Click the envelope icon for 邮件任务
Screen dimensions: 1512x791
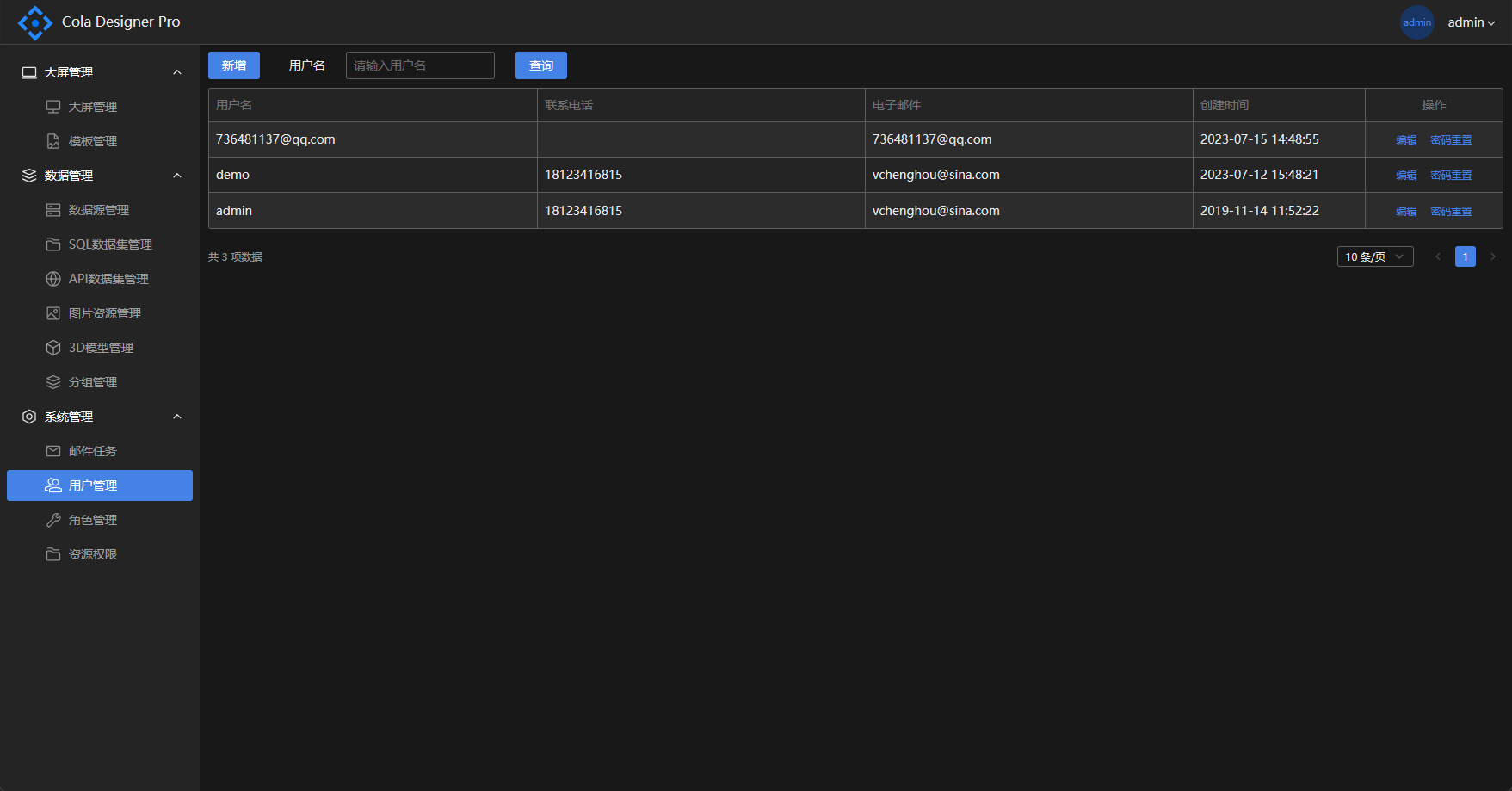point(53,451)
